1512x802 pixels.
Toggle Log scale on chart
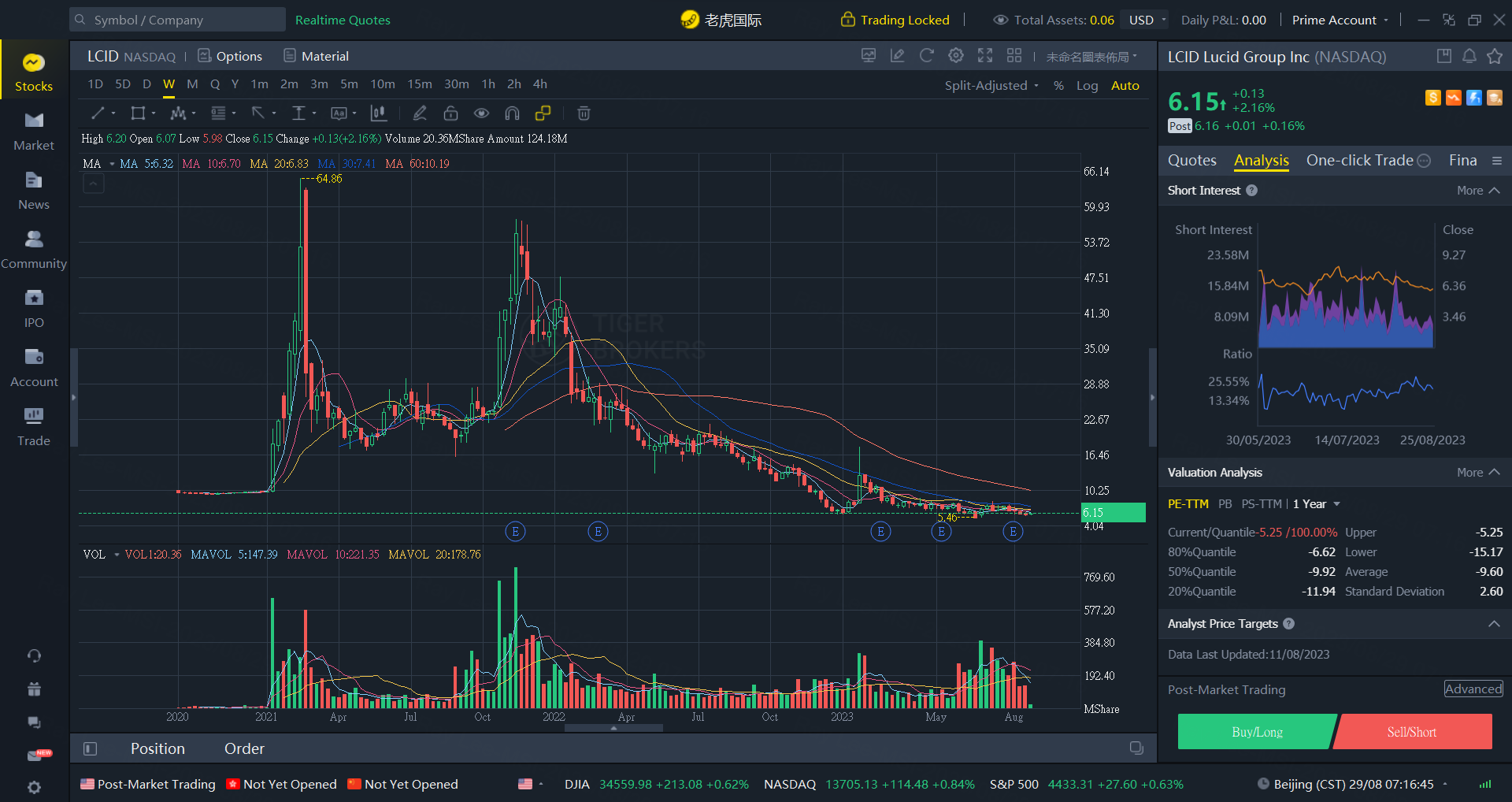pos(1087,85)
